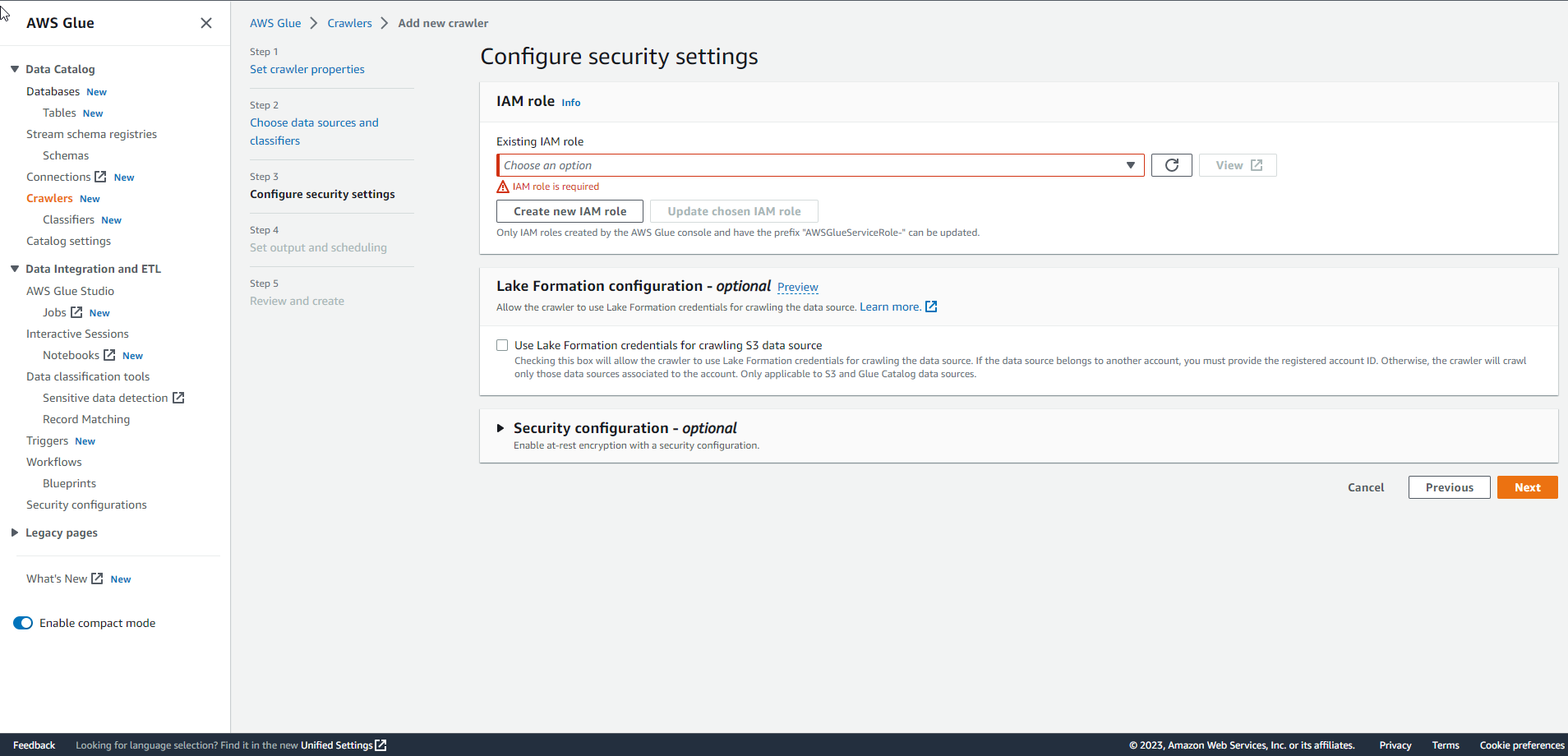Open Tables in the navigation

tap(59, 113)
